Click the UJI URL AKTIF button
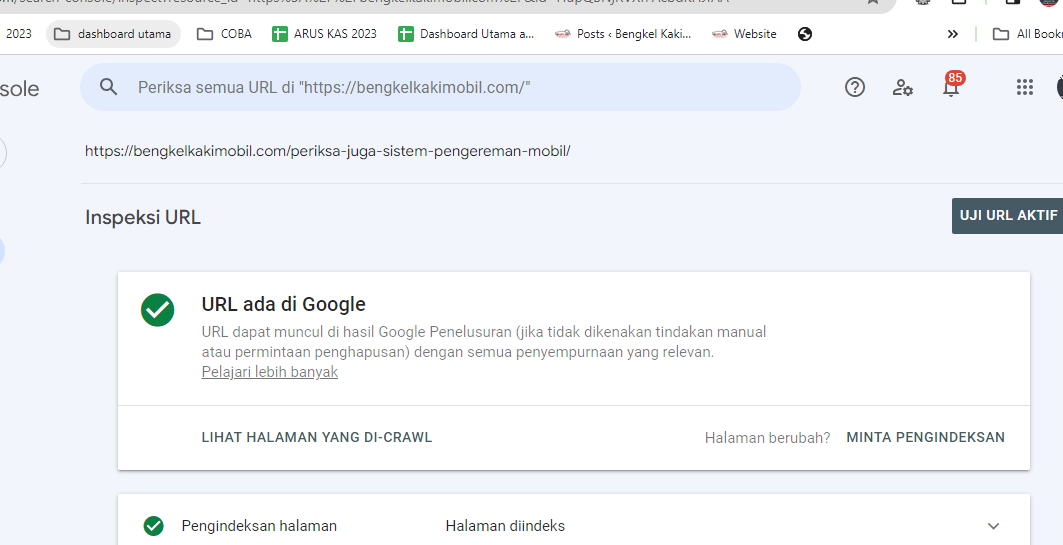The width and height of the screenshot is (1063, 545). pyautogui.click(x=1007, y=216)
